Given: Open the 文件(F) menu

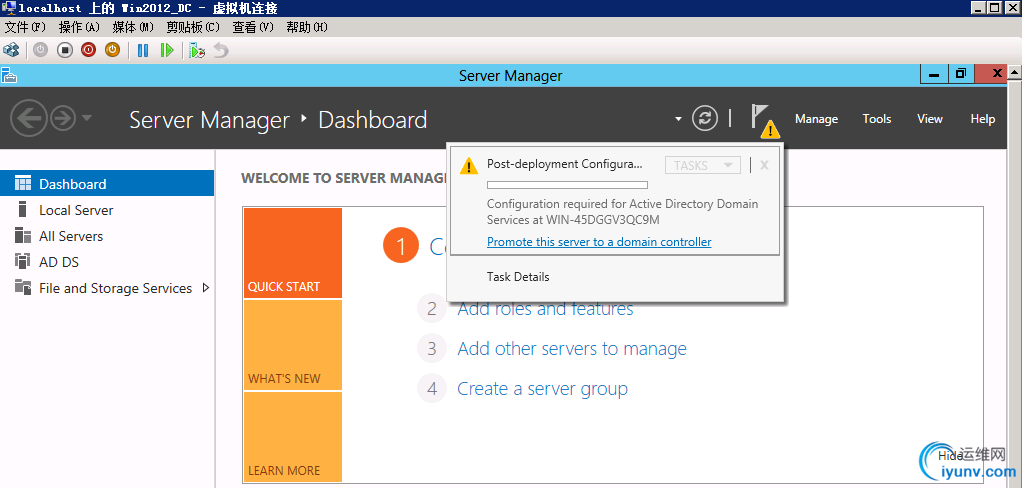Looking at the screenshot, I should pos(25,27).
